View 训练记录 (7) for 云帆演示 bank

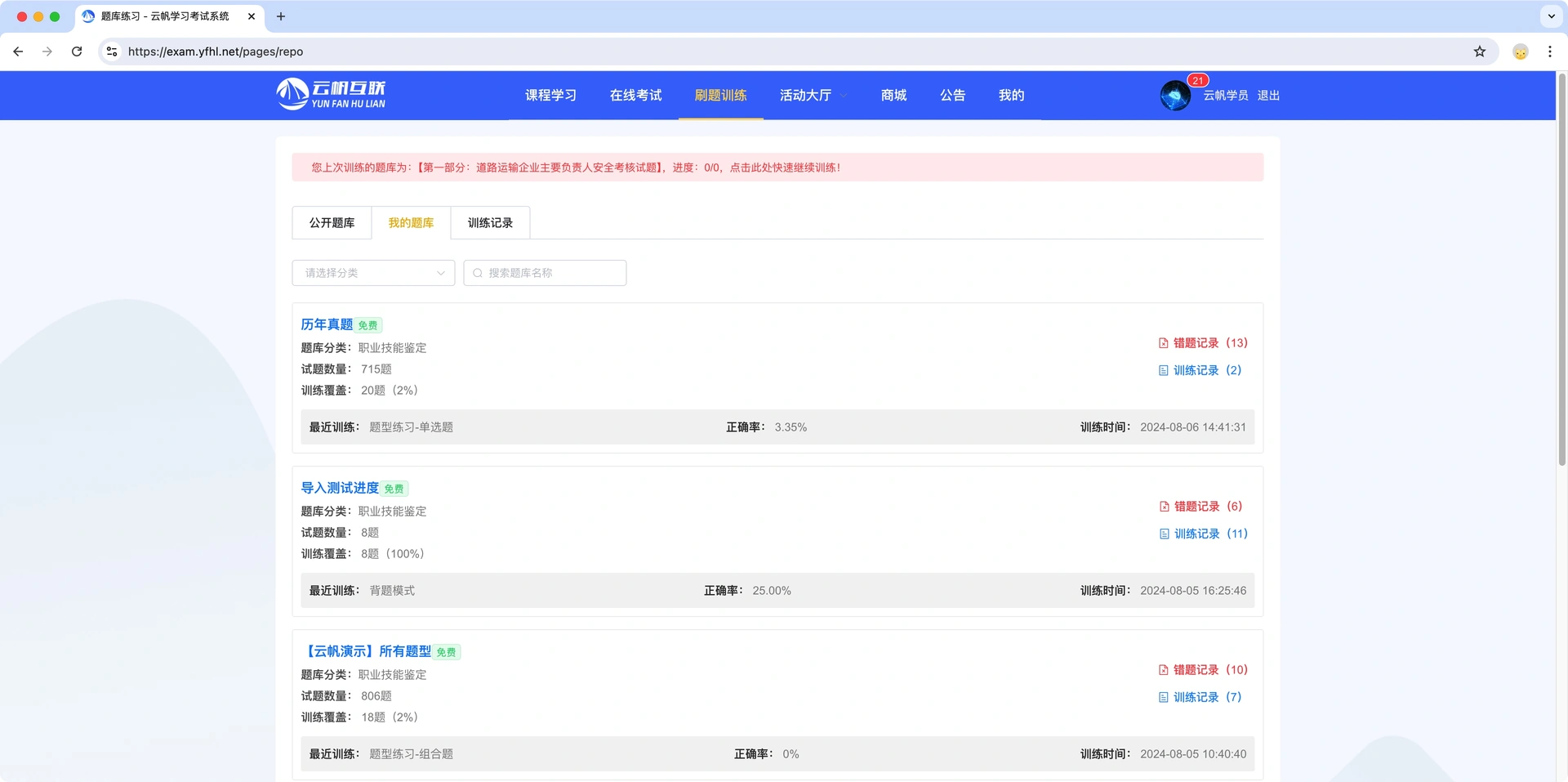[x=1200, y=697]
